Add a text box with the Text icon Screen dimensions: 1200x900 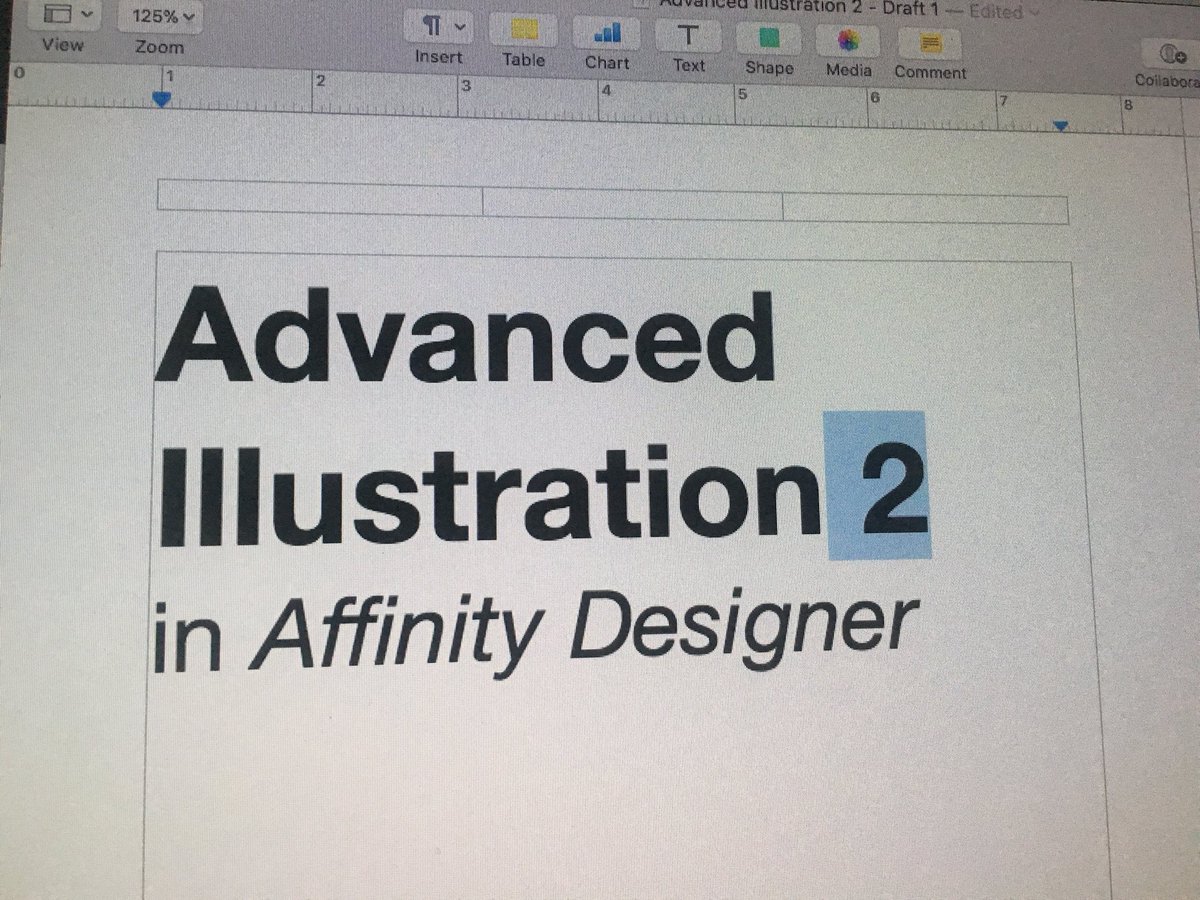pyautogui.click(x=688, y=36)
